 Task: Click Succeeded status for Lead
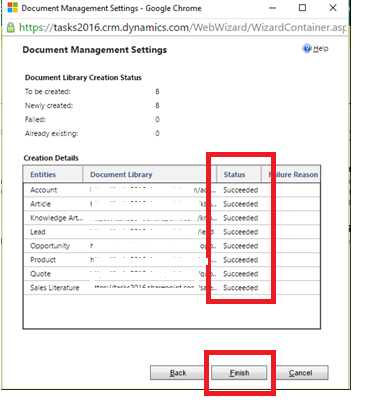point(241,232)
